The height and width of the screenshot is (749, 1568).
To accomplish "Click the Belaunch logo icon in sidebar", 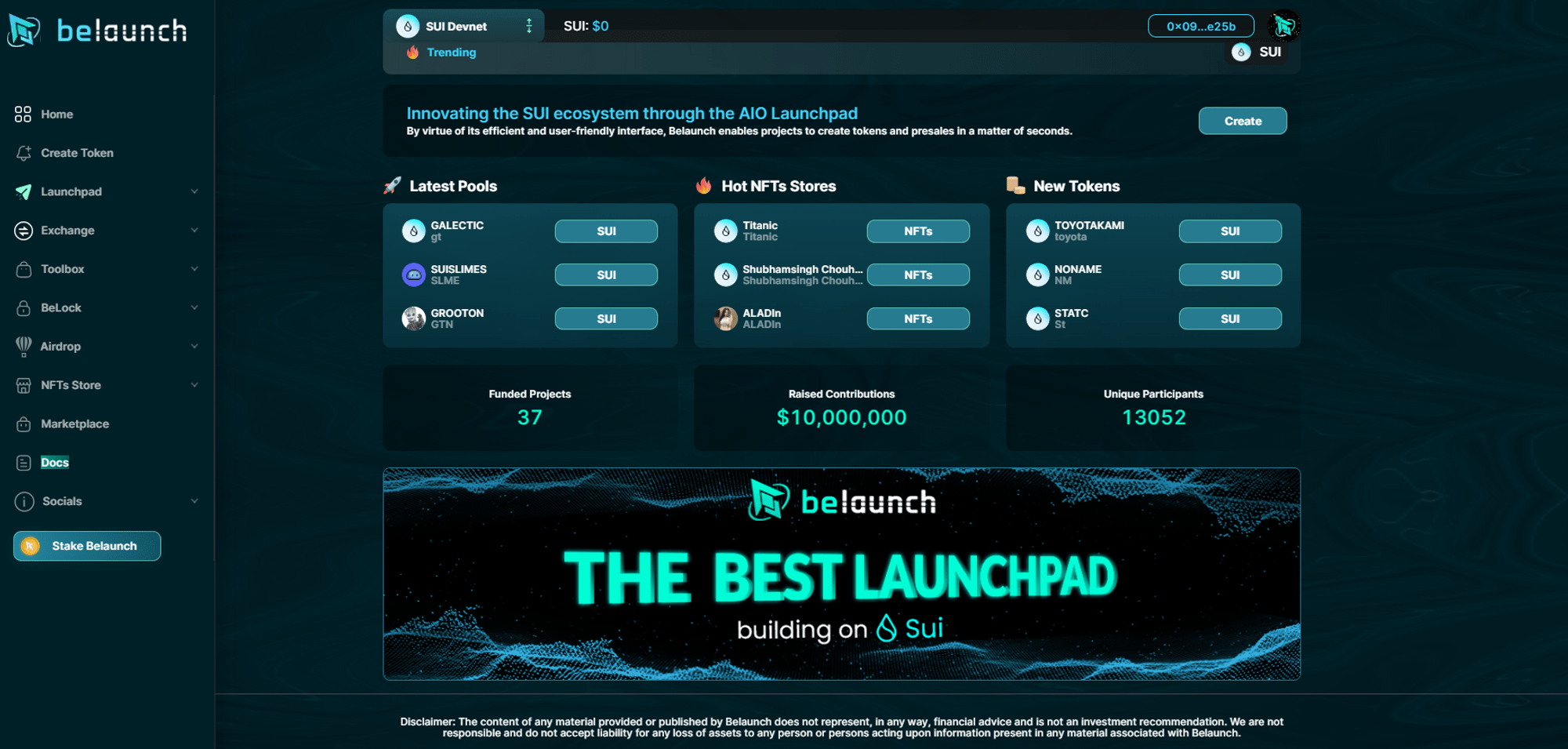I will click(24, 31).
